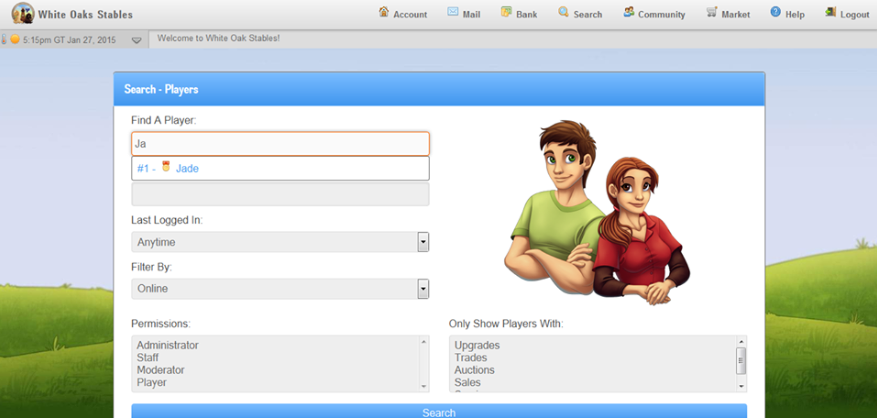The height and width of the screenshot is (418, 877).
Task: Click the thermometer icon in status bar
Action: pos(4,40)
